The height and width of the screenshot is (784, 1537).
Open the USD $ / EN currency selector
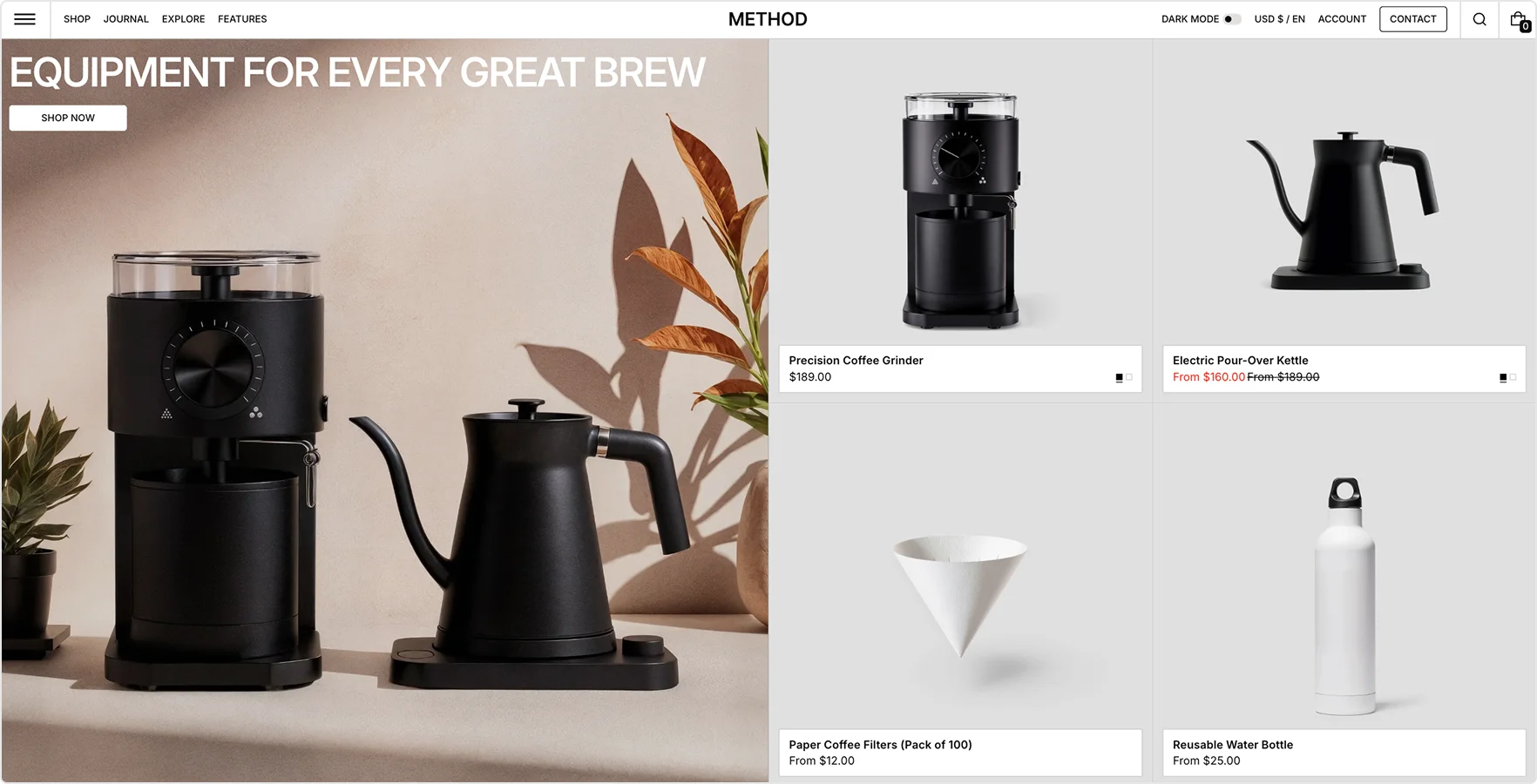[x=1279, y=19]
